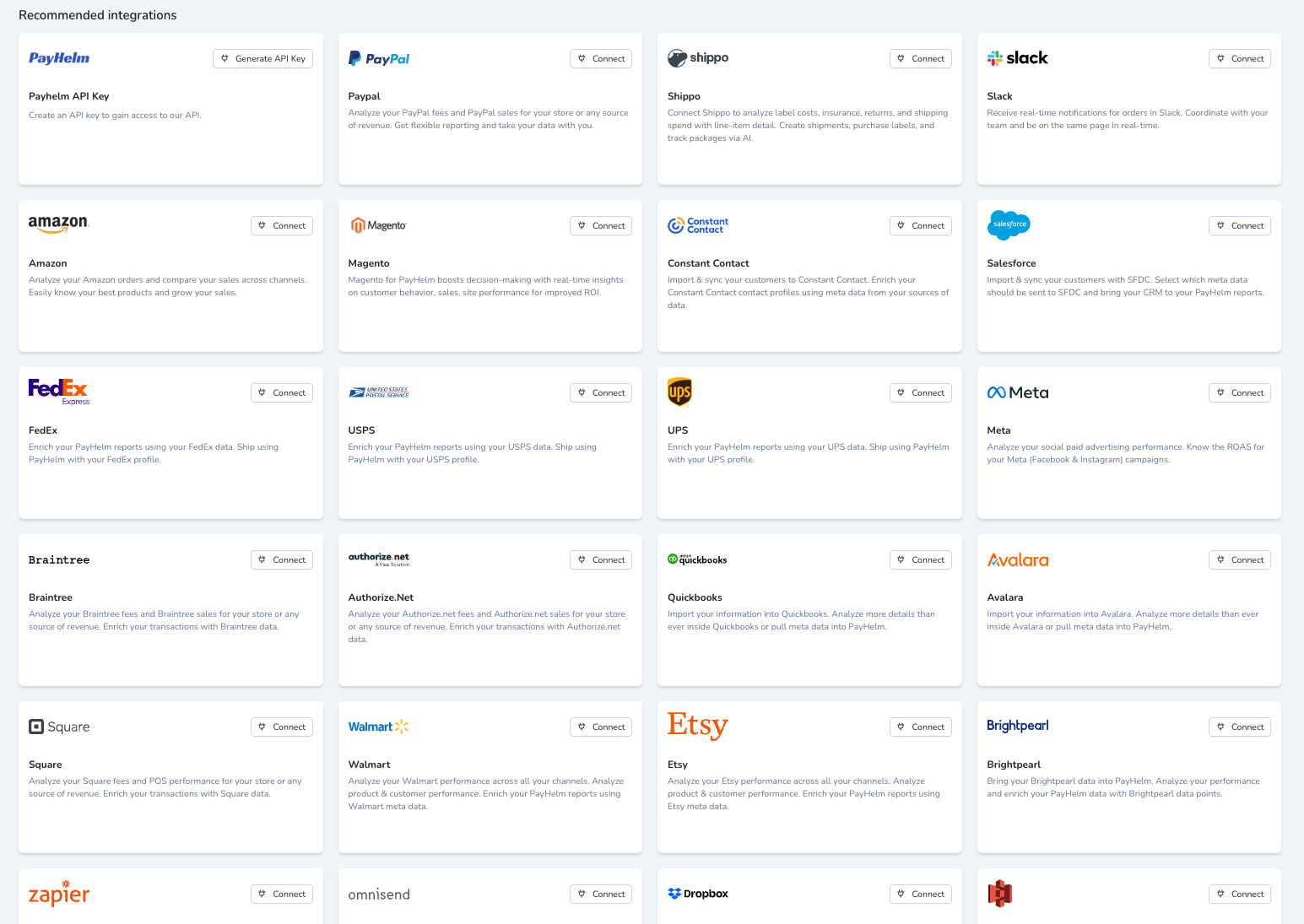Click the PayHelm logo
Viewport: 1304px width, 924px height.
59,58
